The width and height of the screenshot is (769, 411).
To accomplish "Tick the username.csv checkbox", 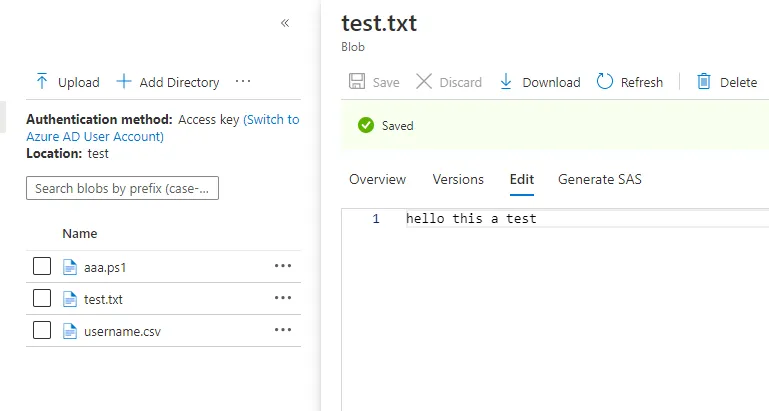I will (42, 331).
